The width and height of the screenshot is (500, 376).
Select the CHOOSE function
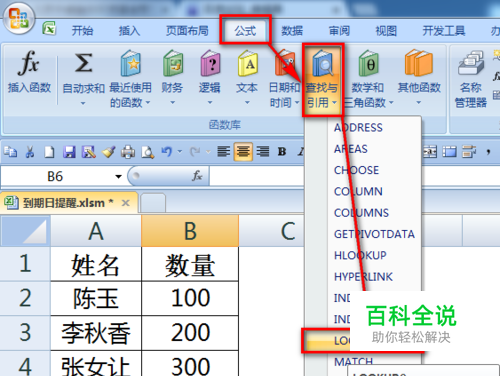click(356, 170)
